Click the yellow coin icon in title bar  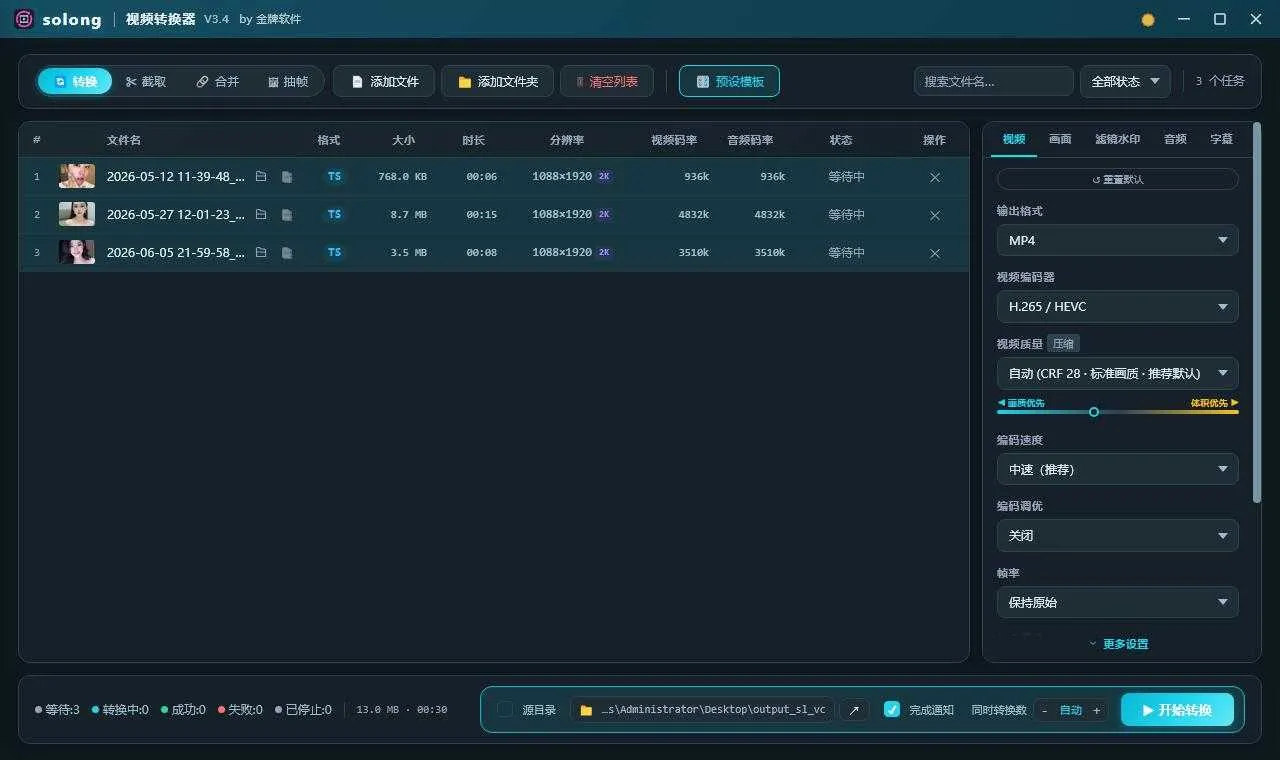pos(1148,20)
